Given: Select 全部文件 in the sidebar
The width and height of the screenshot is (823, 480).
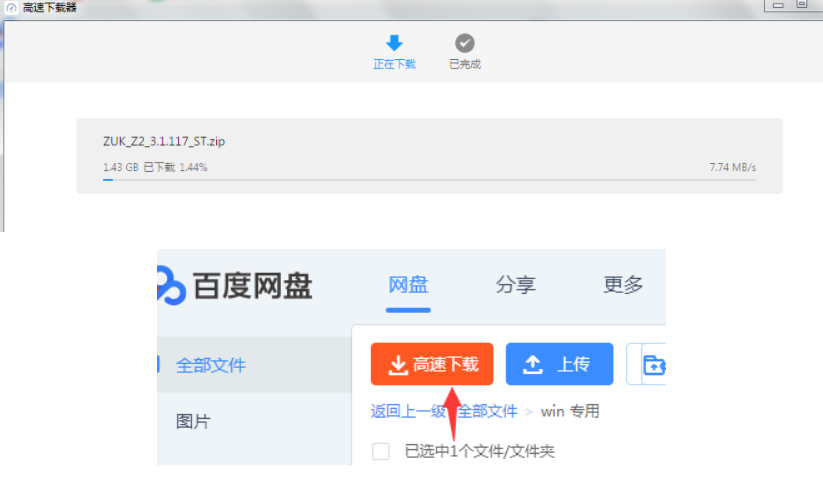Looking at the screenshot, I should click(x=255, y=365).
